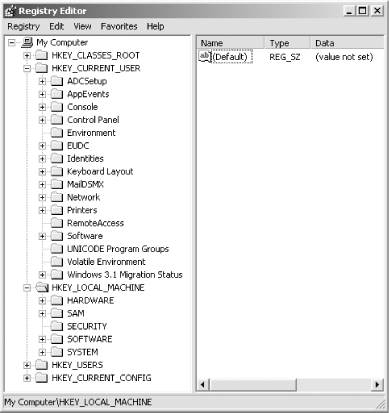The height and width of the screenshot is (413, 389).
Task: Expand the AppEvents key
Action: point(42,94)
